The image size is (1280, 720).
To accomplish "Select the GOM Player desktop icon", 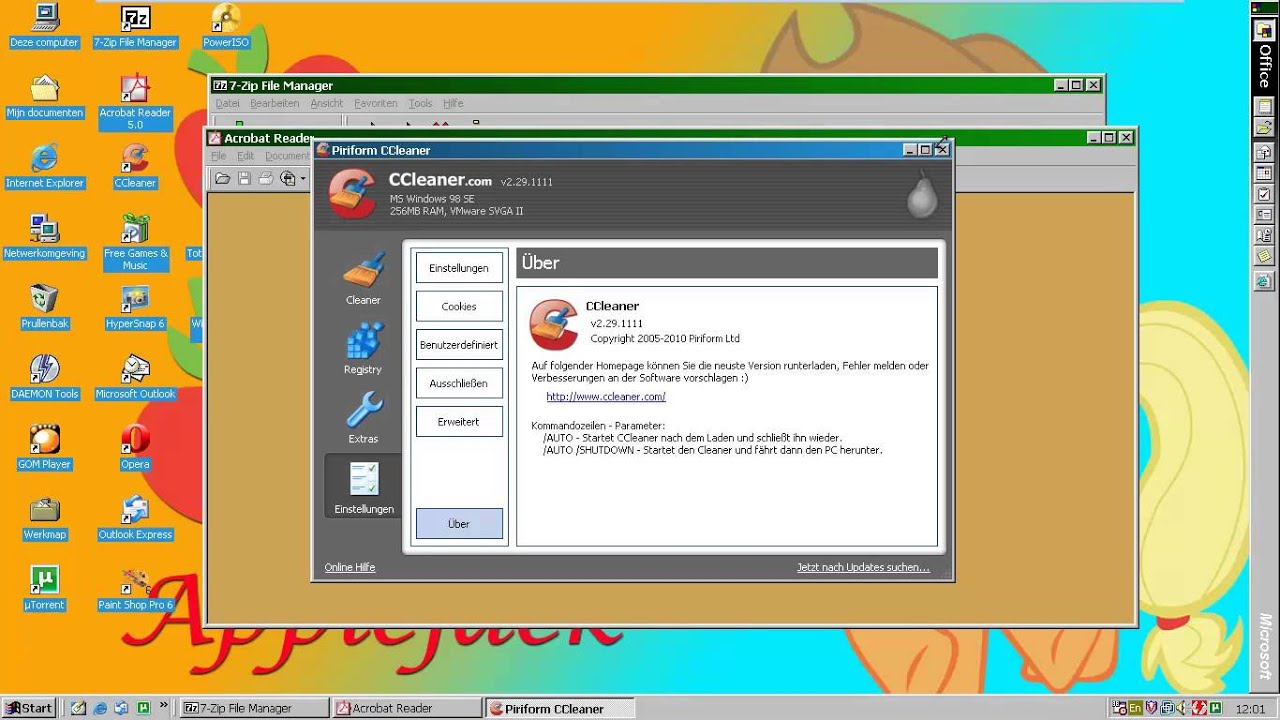I will pos(44,448).
